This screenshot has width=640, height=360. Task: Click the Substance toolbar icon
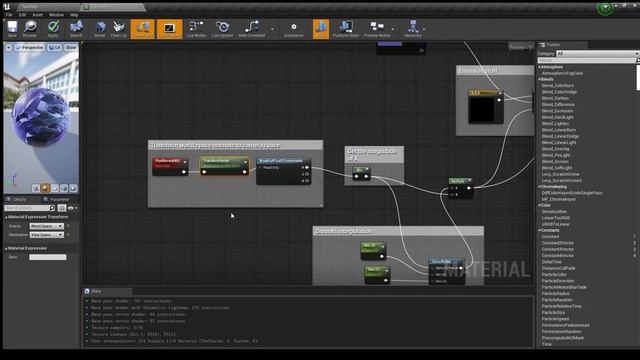[293, 29]
